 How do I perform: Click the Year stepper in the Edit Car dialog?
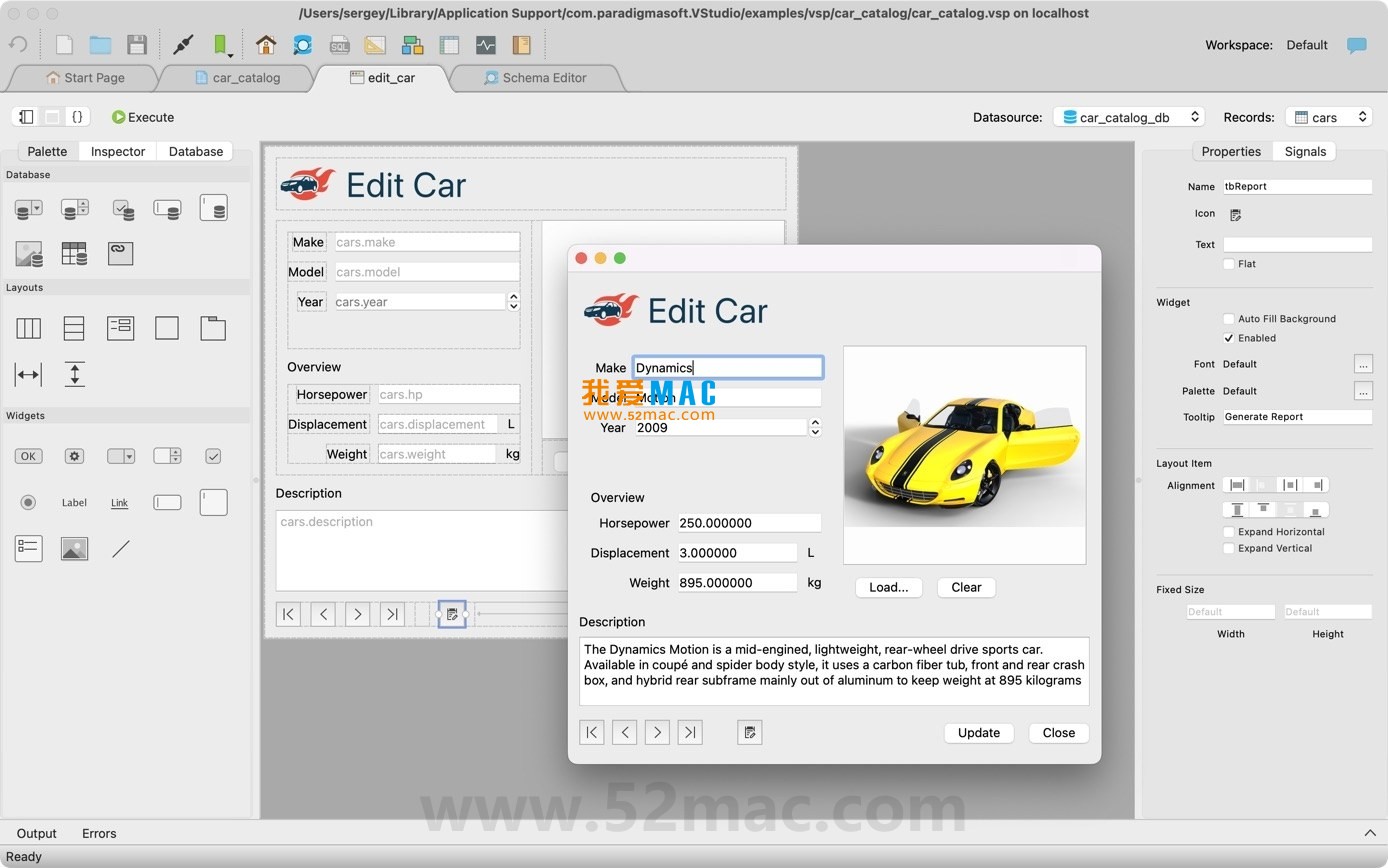pyautogui.click(x=815, y=427)
